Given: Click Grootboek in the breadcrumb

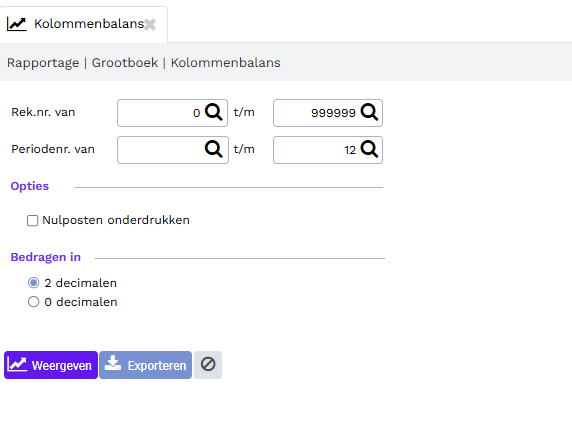Looking at the screenshot, I should point(125,63).
